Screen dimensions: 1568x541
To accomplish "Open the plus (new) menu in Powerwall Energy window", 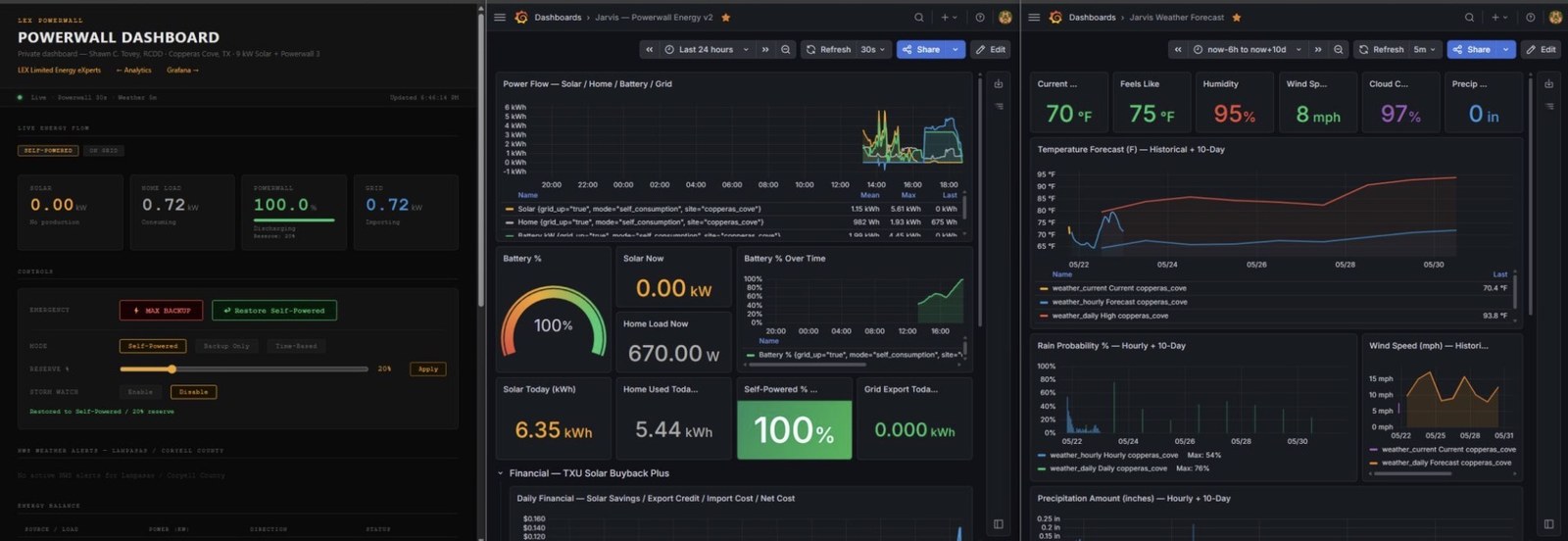I will click(949, 17).
